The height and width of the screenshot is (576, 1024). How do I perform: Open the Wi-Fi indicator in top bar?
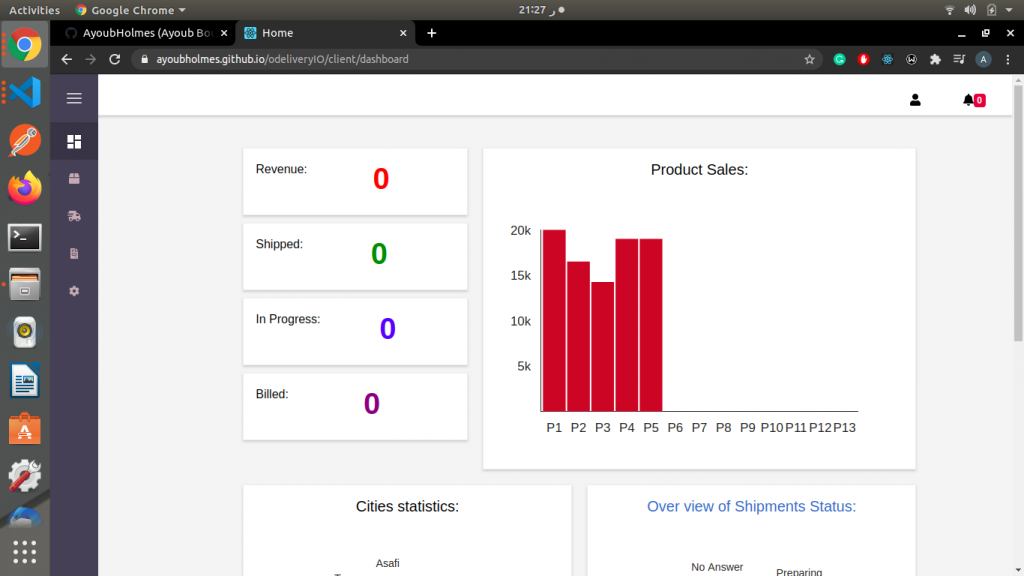(x=950, y=10)
